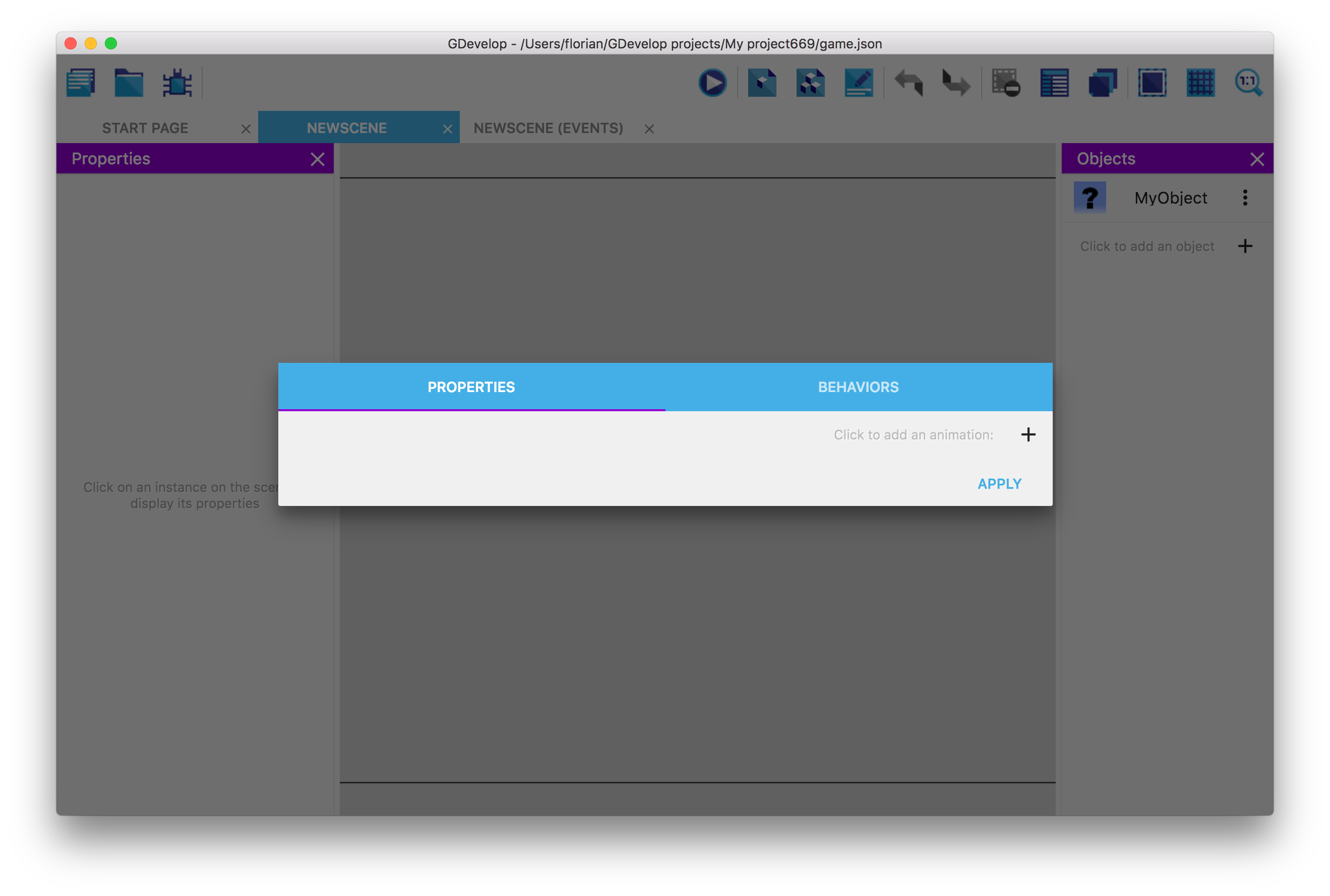Close the Start Page tab
Screen dimensions: 1330x896
pos(246,129)
